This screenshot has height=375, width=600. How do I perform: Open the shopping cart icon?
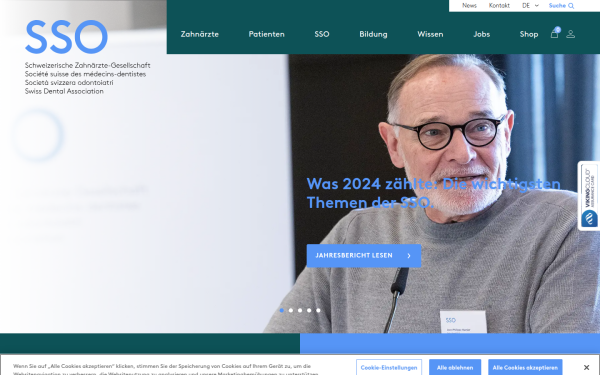pyautogui.click(x=555, y=33)
